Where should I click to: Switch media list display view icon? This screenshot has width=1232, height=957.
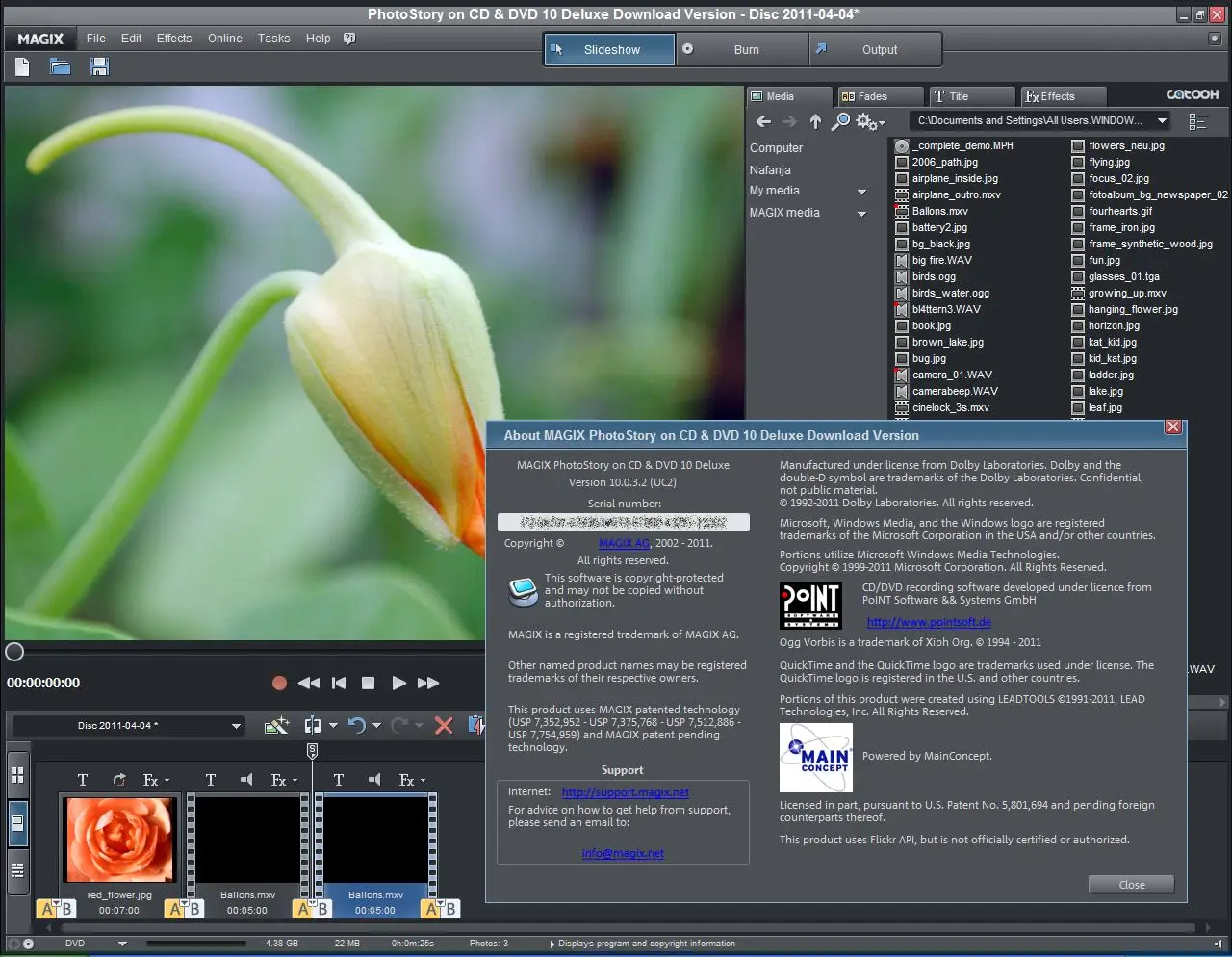tap(1198, 121)
